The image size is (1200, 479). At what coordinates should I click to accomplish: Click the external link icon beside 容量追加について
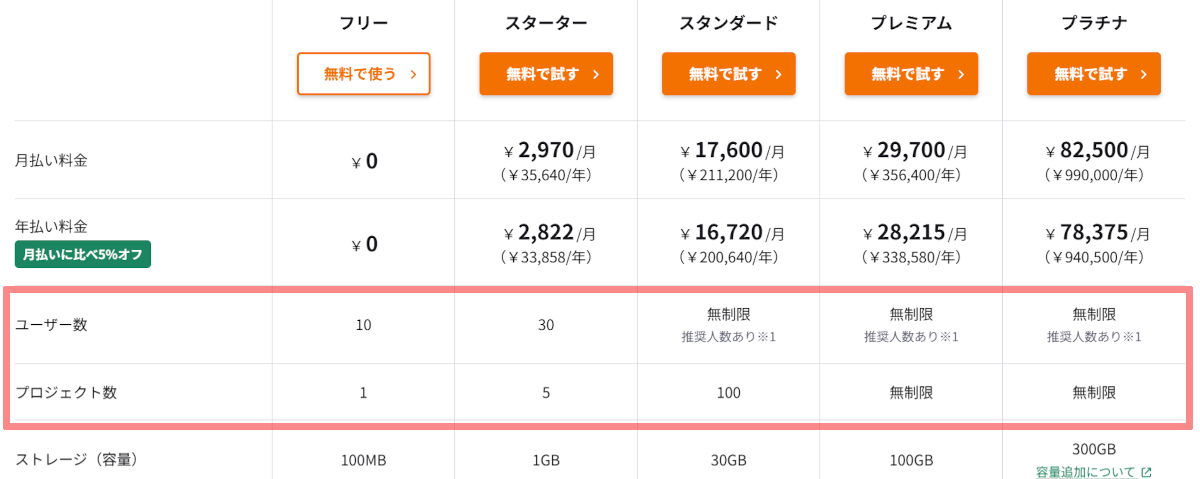click(1146, 472)
